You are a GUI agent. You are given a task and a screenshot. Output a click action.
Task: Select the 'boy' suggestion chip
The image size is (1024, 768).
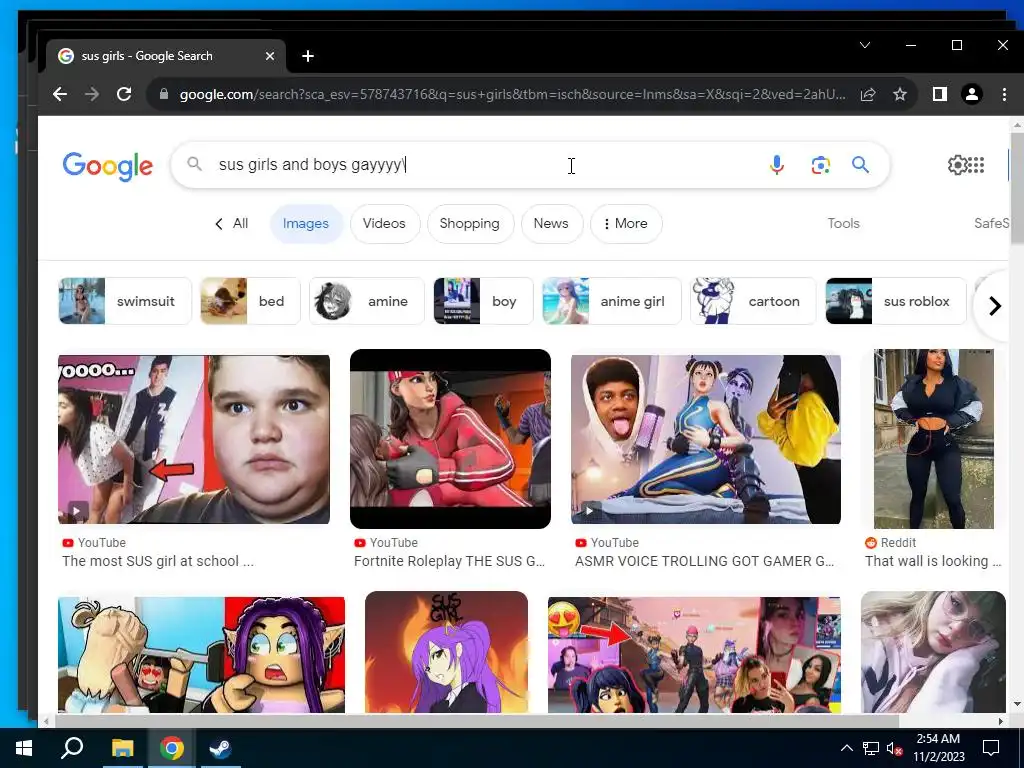[483, 301]
